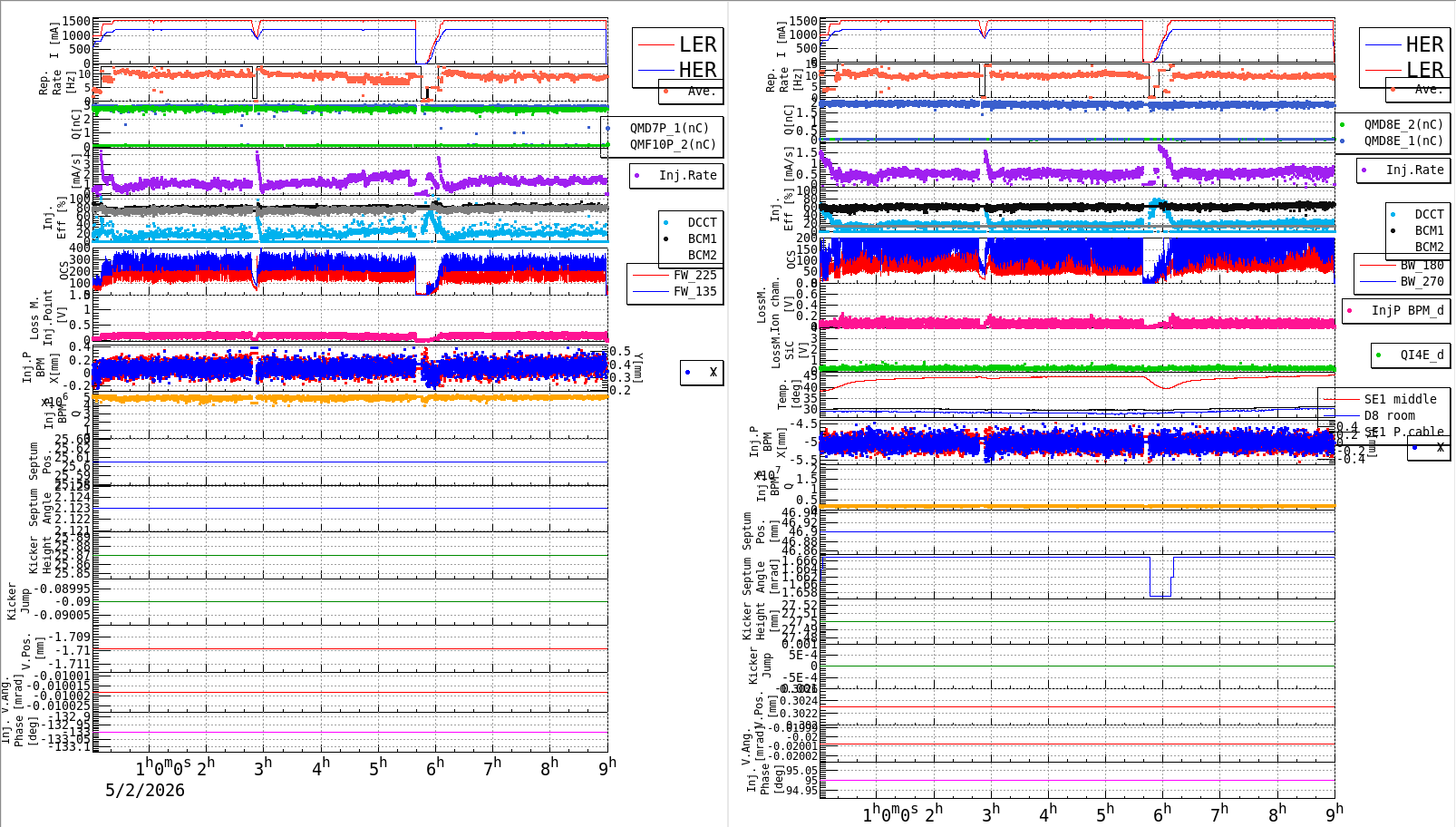Viewport: 1456px width, 827px height.
Task: Select Ave. legend in the right plot
Action: (x=1429, y=89)
